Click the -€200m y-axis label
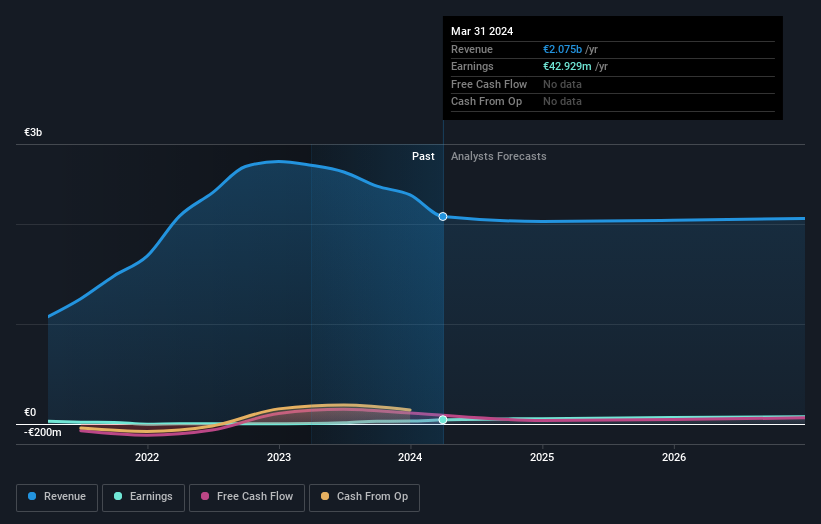 click(42, 432)
